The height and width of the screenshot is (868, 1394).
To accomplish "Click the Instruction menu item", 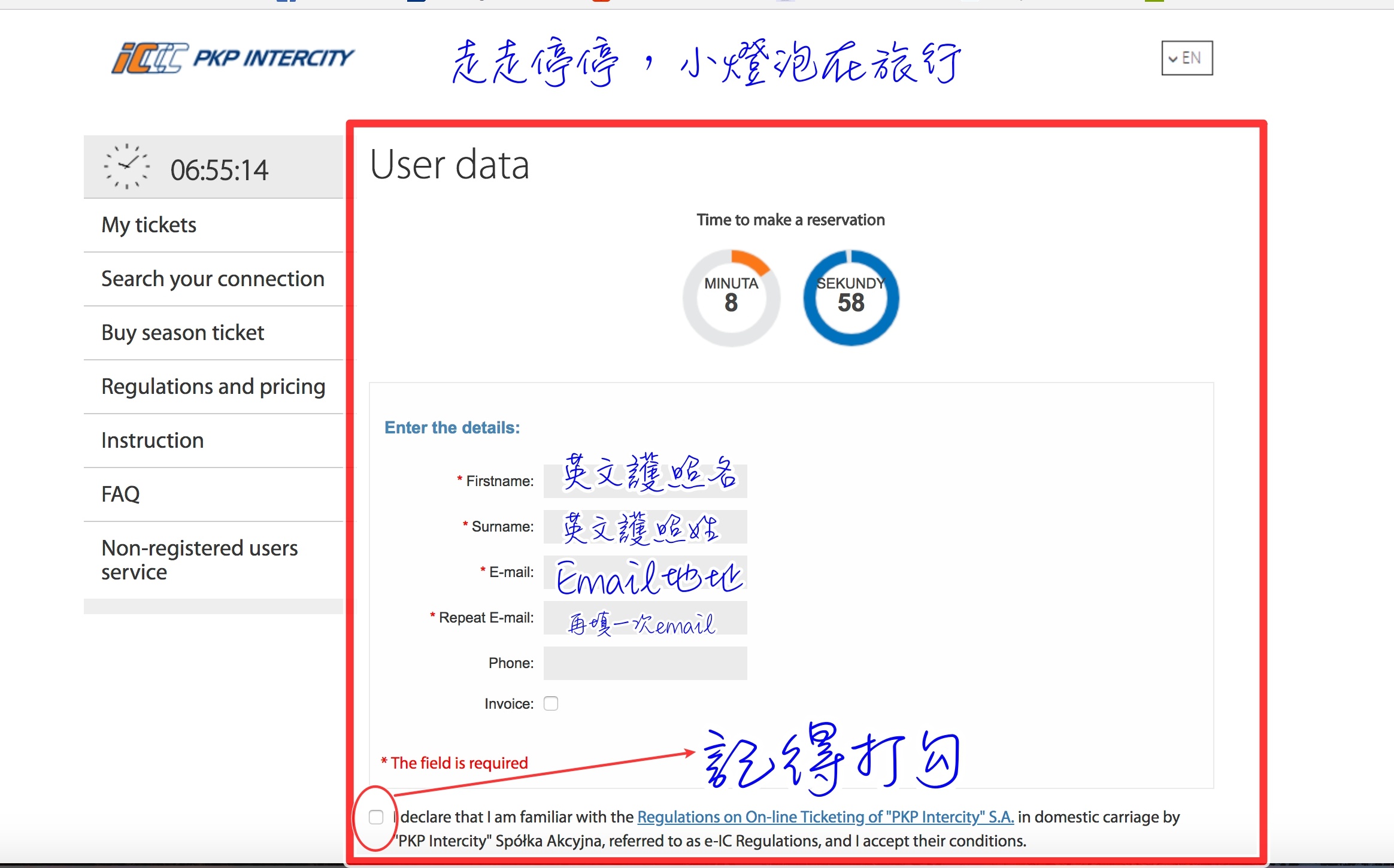I will coord(151,440).
